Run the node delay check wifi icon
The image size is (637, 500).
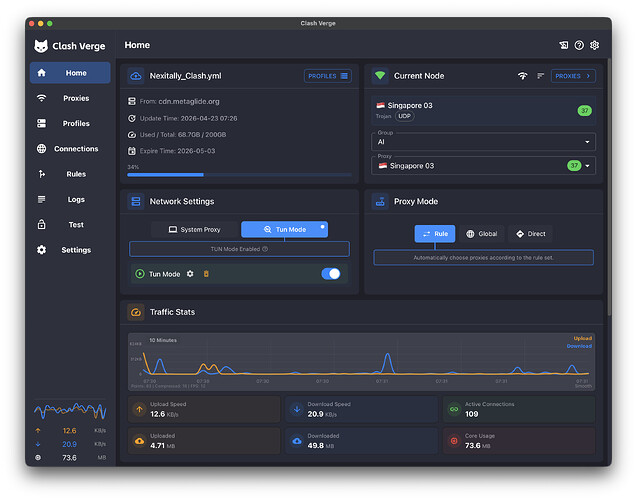click(x=522, y=76)
